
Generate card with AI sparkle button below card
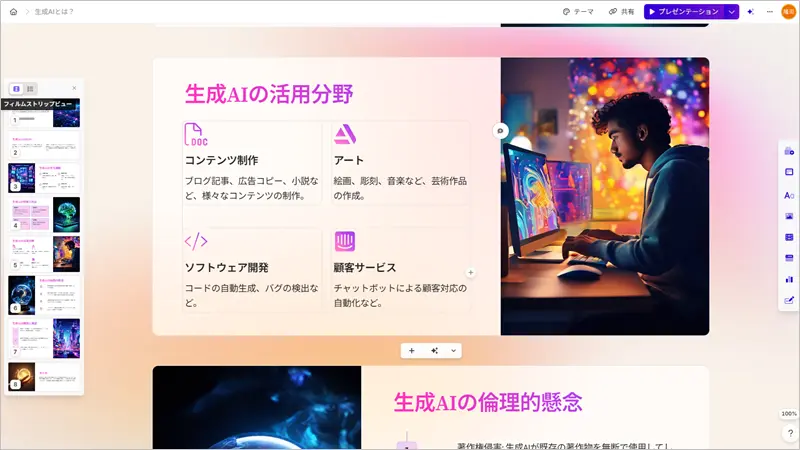tap(434, 351)
